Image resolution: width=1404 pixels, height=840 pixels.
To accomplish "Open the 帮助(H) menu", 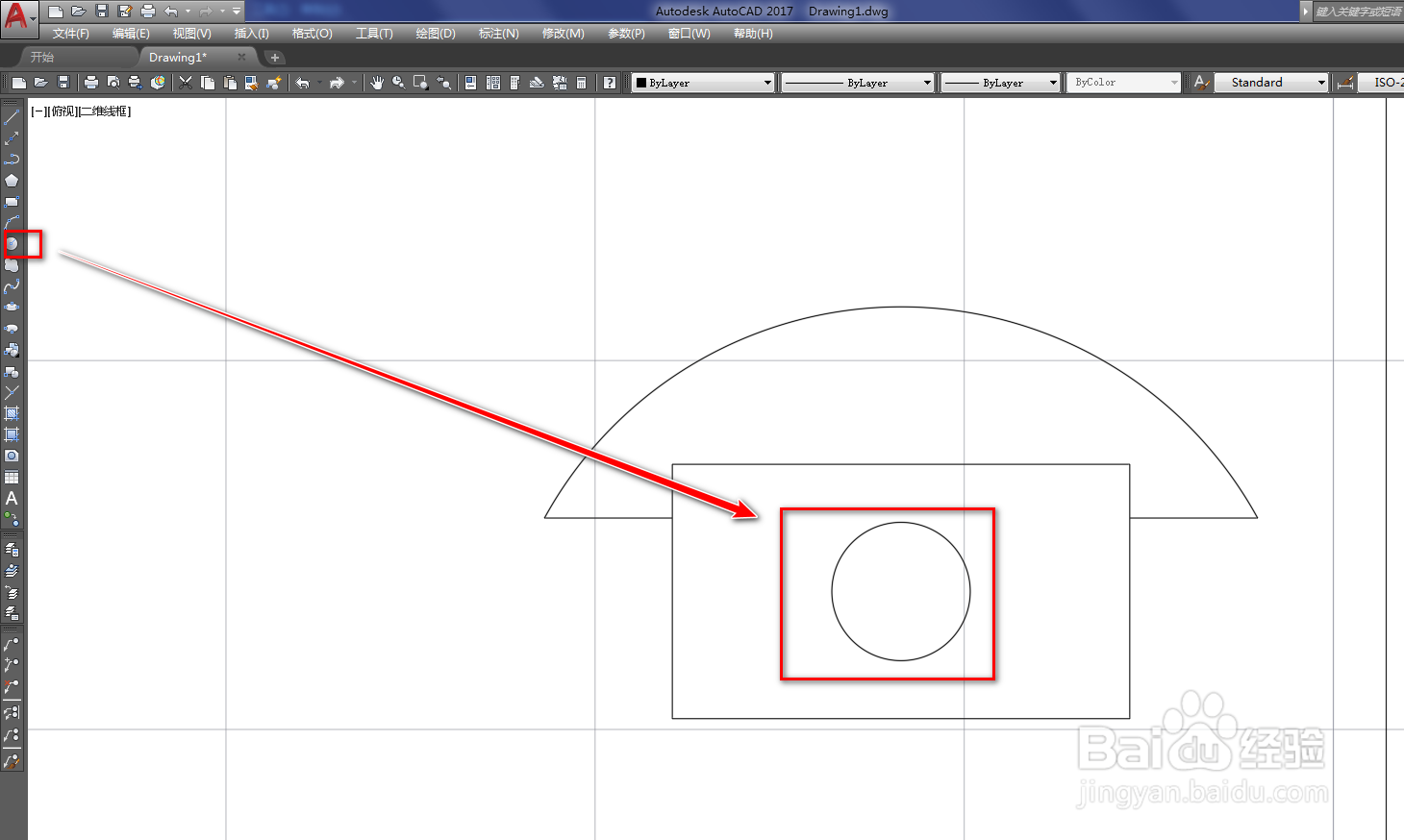I will 753,34.
